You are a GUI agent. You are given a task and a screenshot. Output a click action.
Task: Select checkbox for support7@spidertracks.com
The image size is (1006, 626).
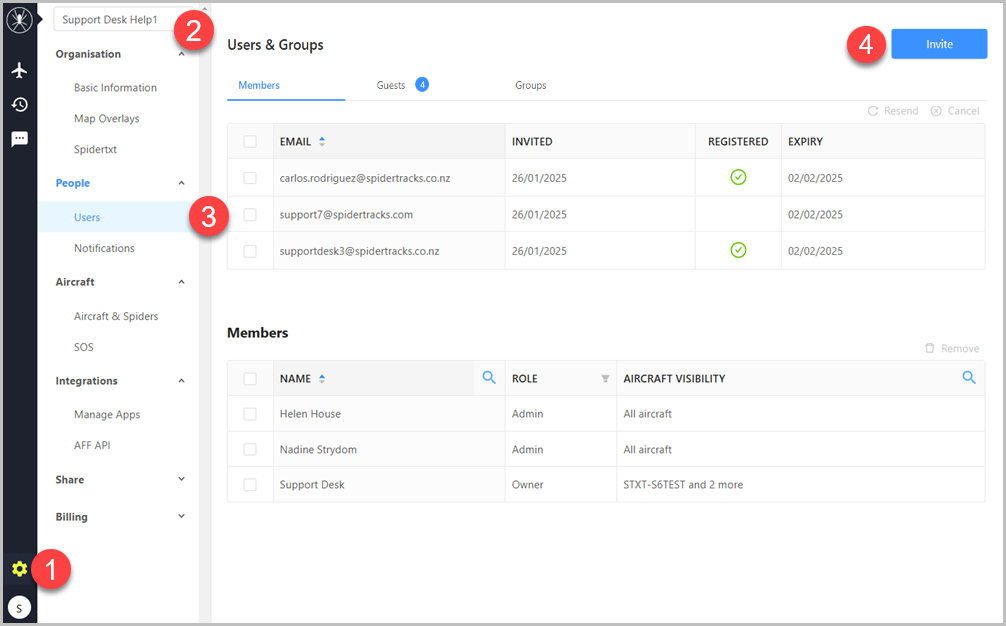tap(250, 215)
